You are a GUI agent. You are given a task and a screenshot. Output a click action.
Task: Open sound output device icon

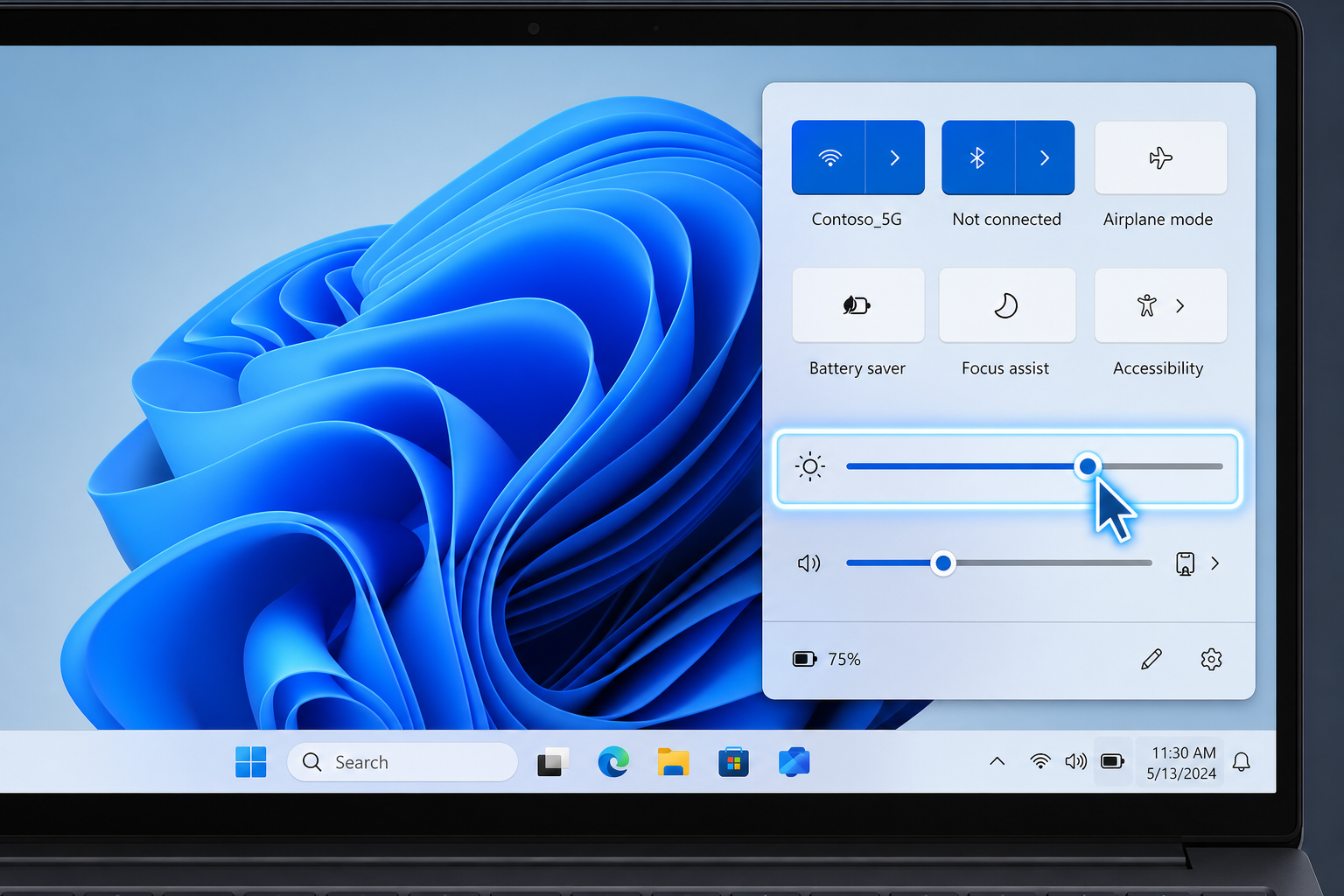click(x=1185, y=563)
